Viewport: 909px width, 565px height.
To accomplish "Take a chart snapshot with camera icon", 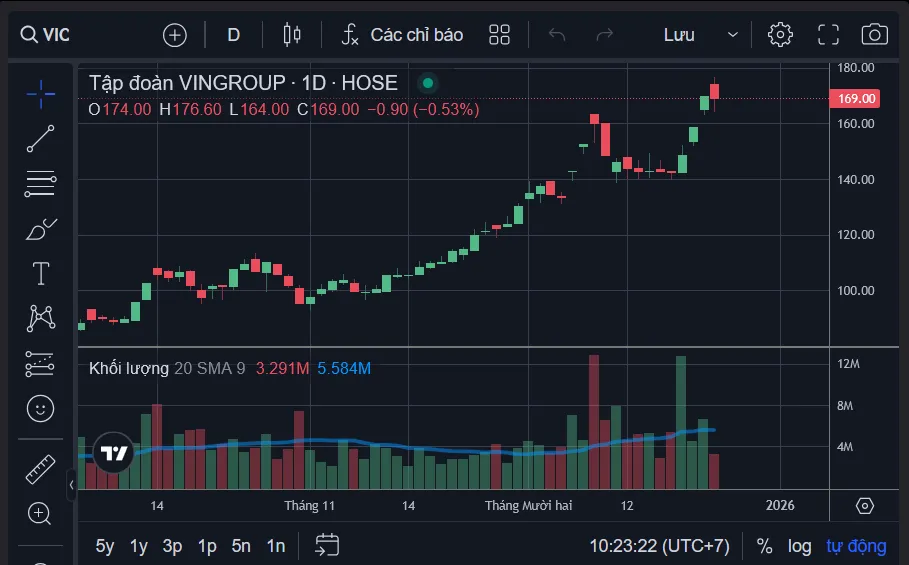I will point(875,35).
